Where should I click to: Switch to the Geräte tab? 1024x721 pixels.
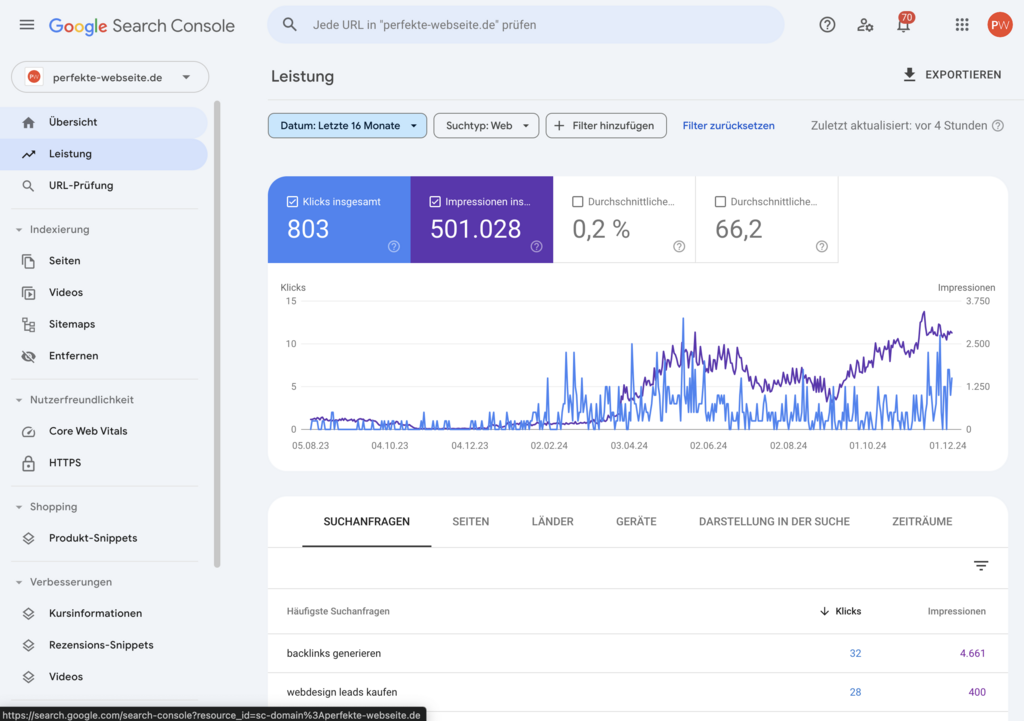(636, 521)
